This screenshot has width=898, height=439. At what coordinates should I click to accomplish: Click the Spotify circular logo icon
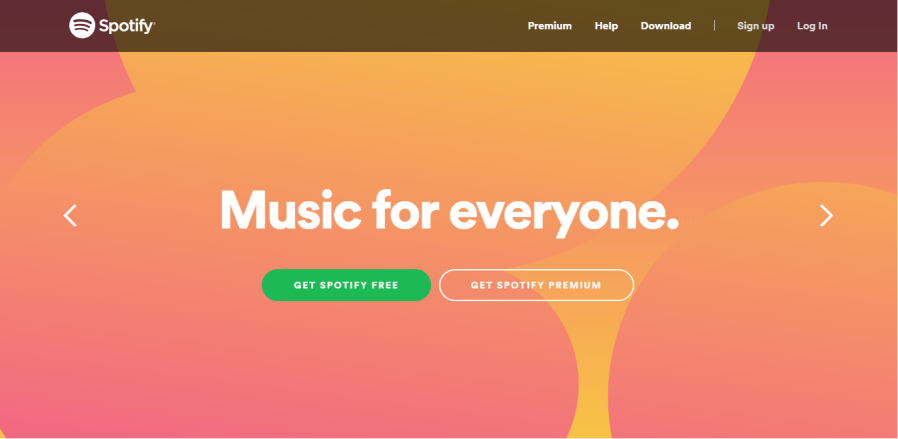[x=82, y=26]
